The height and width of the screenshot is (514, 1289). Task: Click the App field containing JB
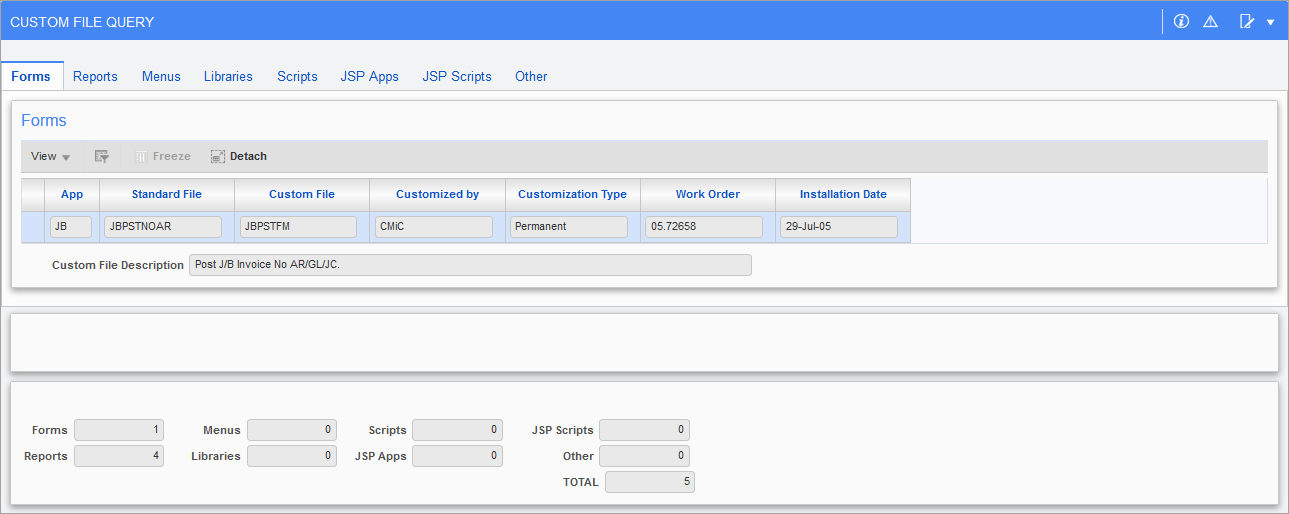pyautogui.click(x=72, y=227)
